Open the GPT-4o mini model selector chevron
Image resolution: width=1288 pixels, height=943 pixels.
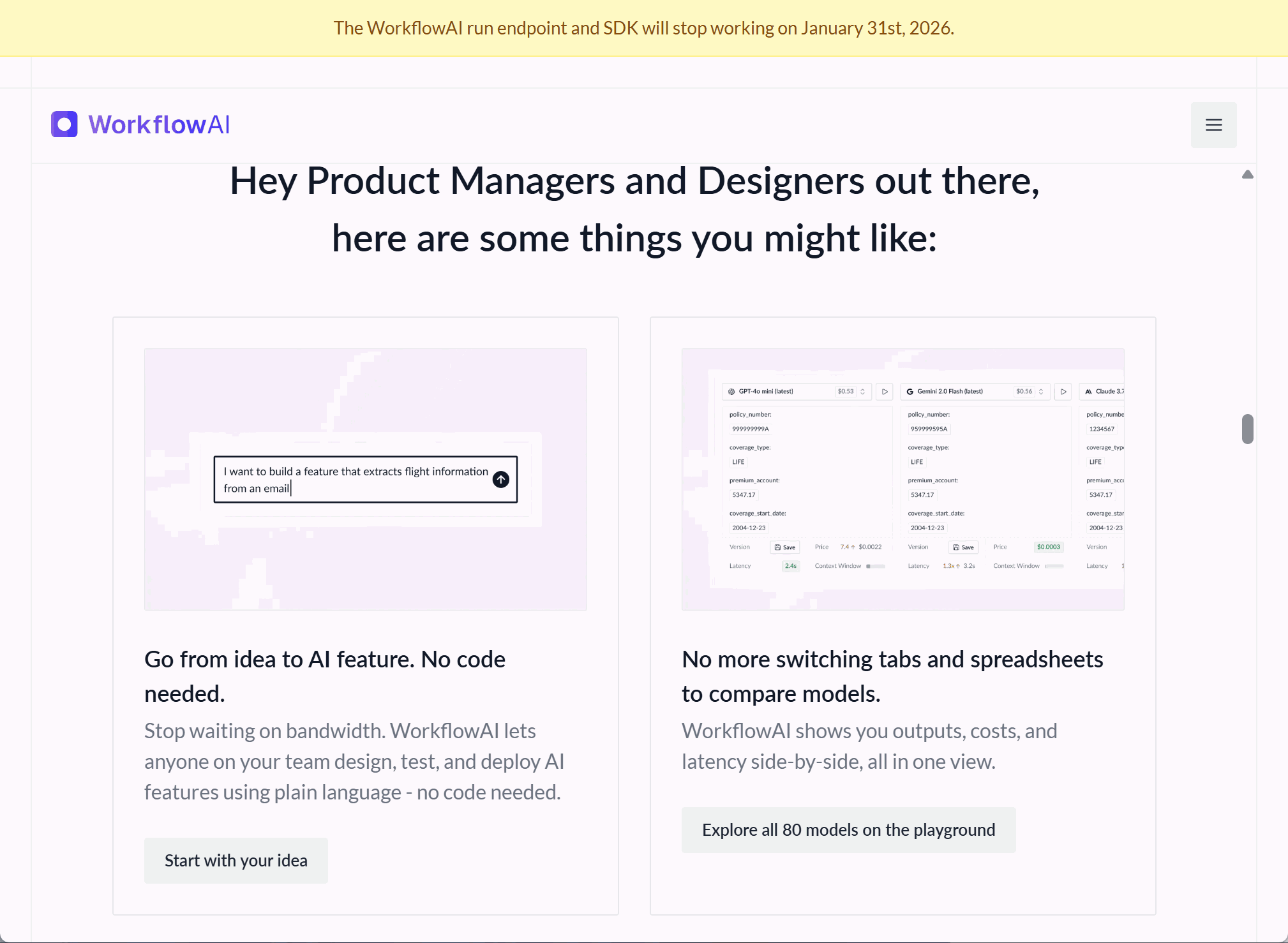coord(862,392)
